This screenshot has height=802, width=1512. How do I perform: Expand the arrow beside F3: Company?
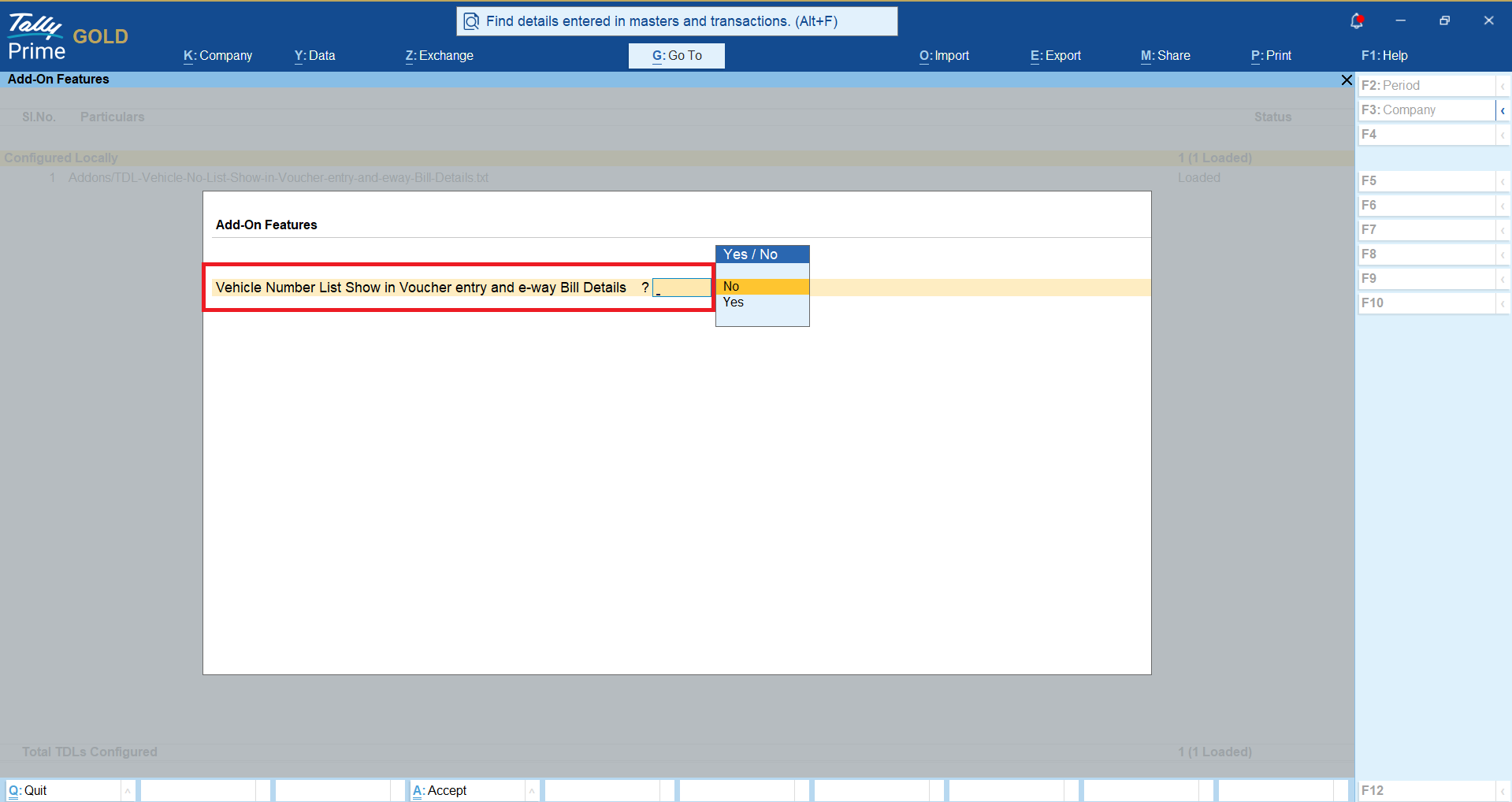coord(1503,110)
